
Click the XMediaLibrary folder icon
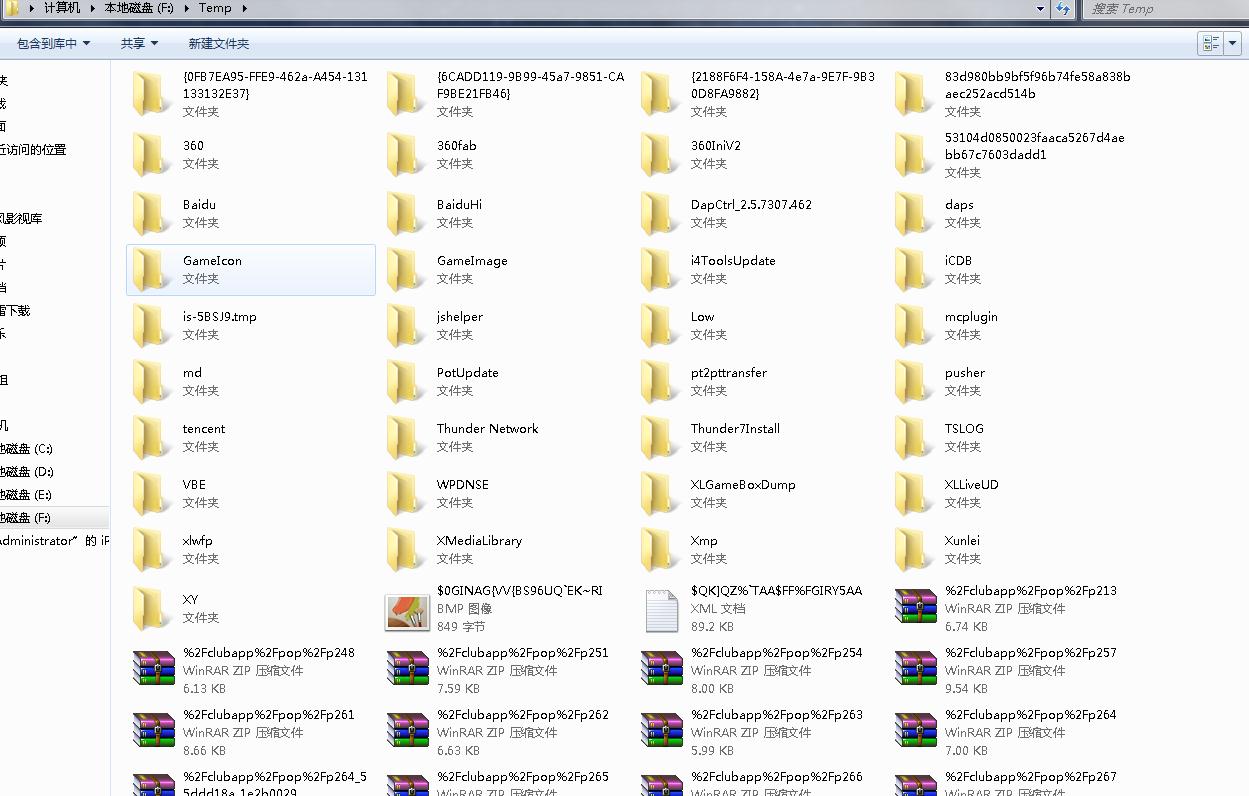pos(405,549)
